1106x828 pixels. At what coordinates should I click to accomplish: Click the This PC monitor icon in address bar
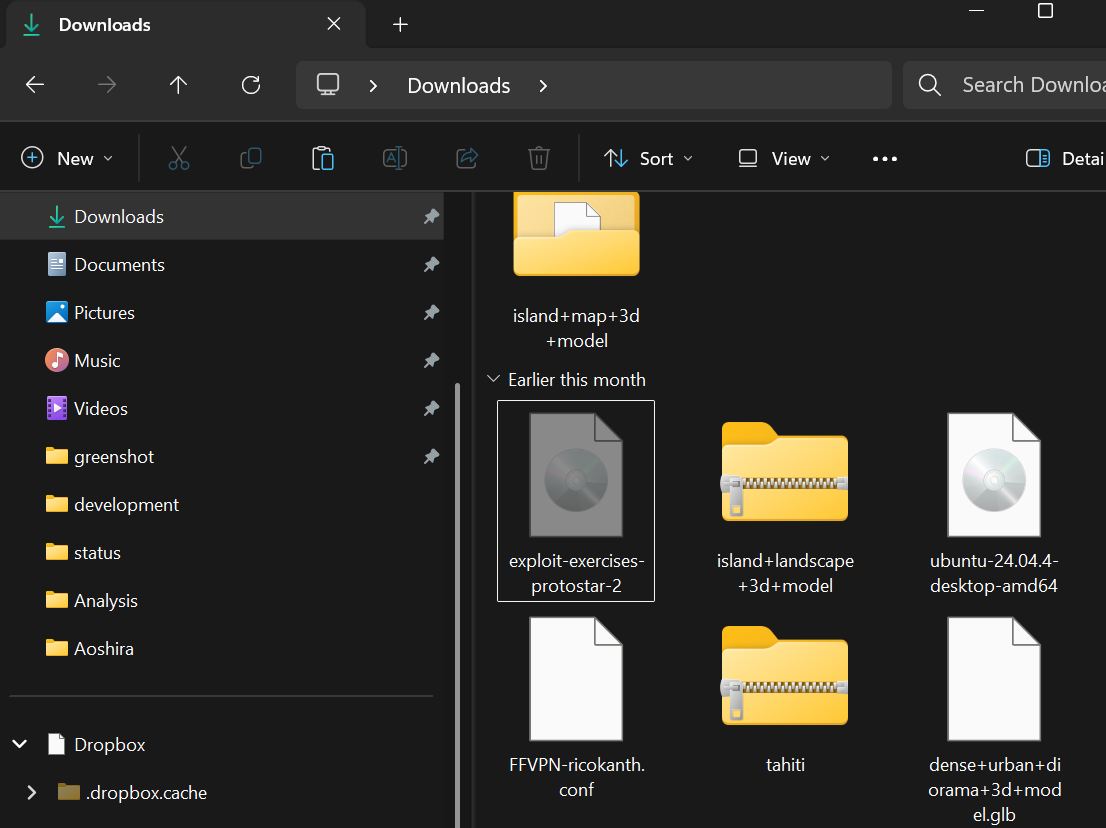coord(328,85)
